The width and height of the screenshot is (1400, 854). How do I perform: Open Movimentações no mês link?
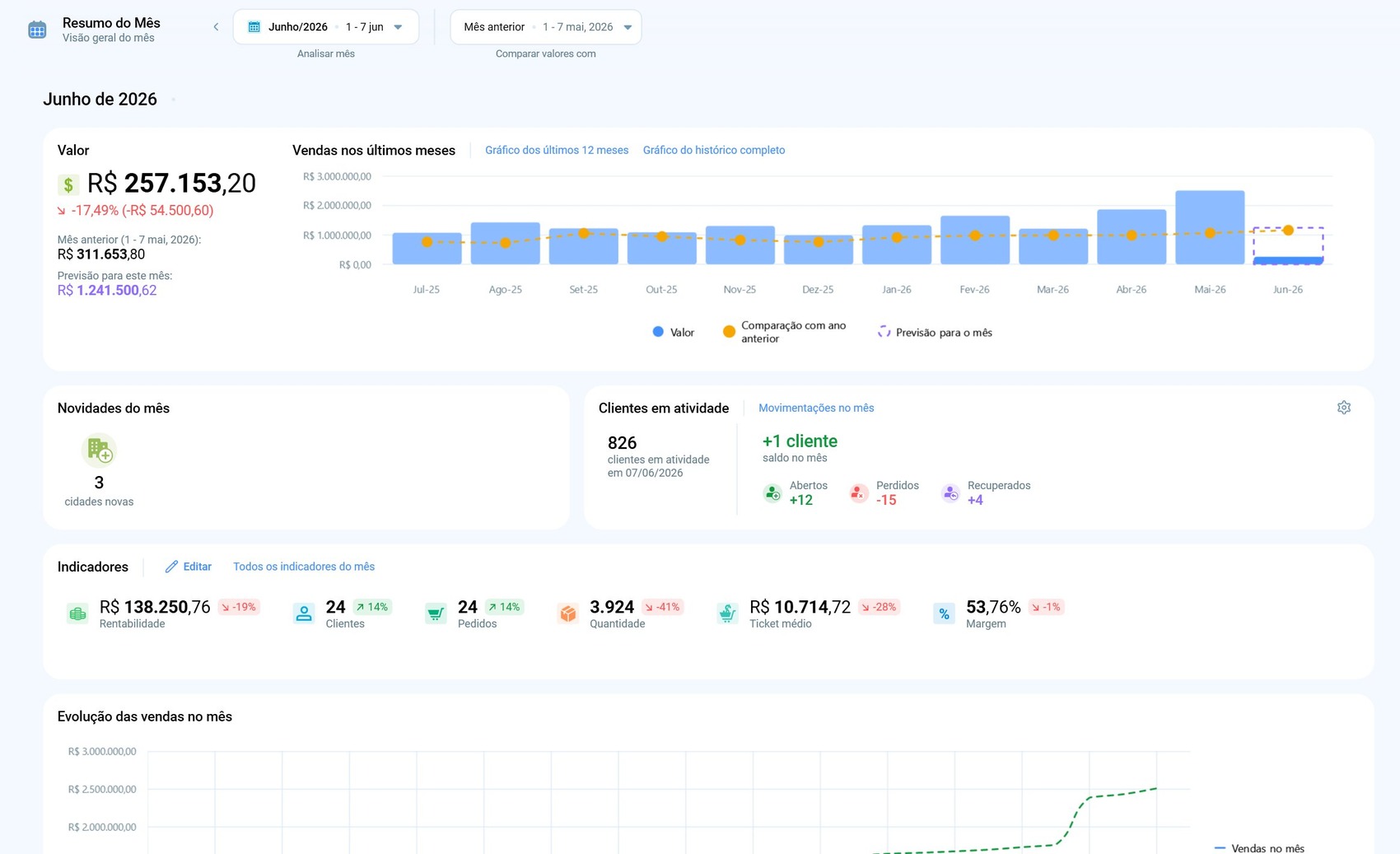[816, 408]
